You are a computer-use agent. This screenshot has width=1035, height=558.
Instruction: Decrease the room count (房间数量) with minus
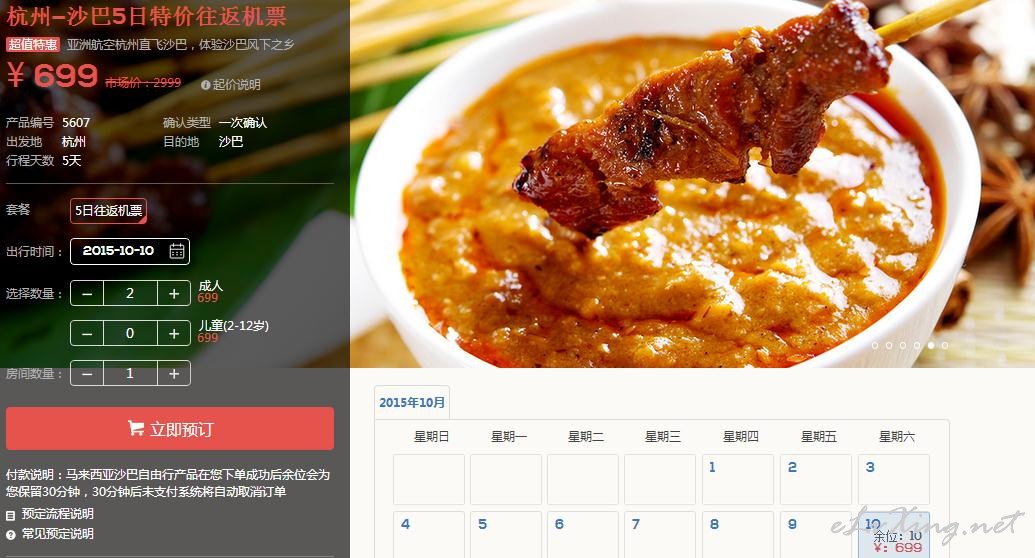pos(87,374)
